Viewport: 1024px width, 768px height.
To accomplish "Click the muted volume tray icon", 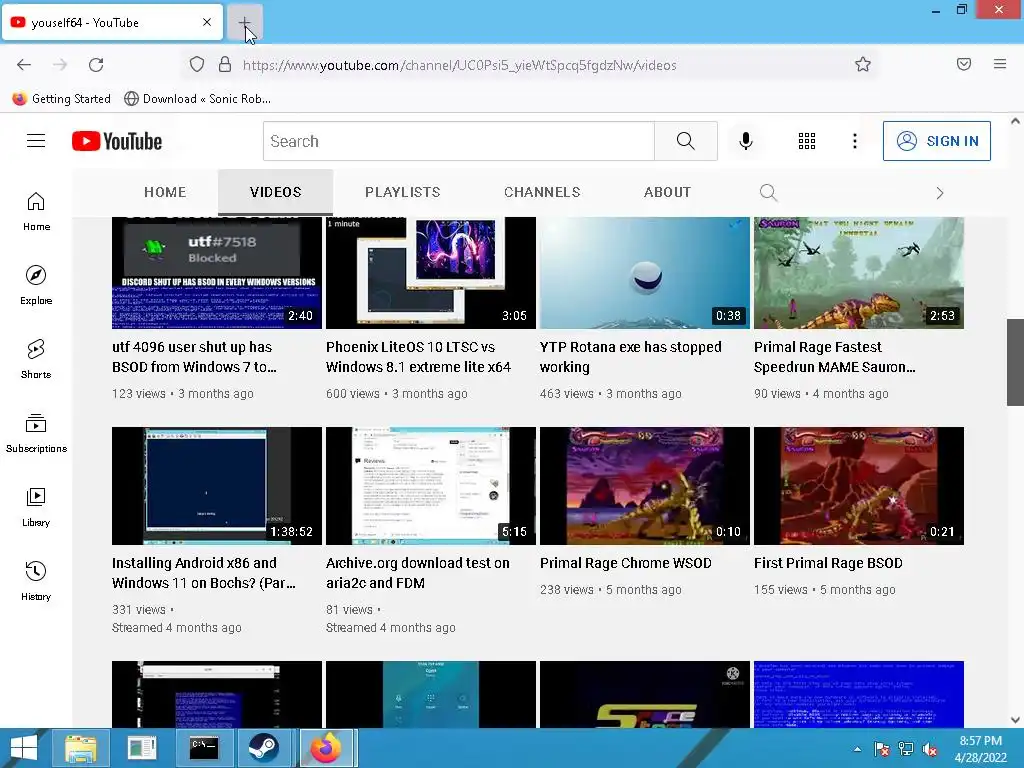I will pos(930,749).
